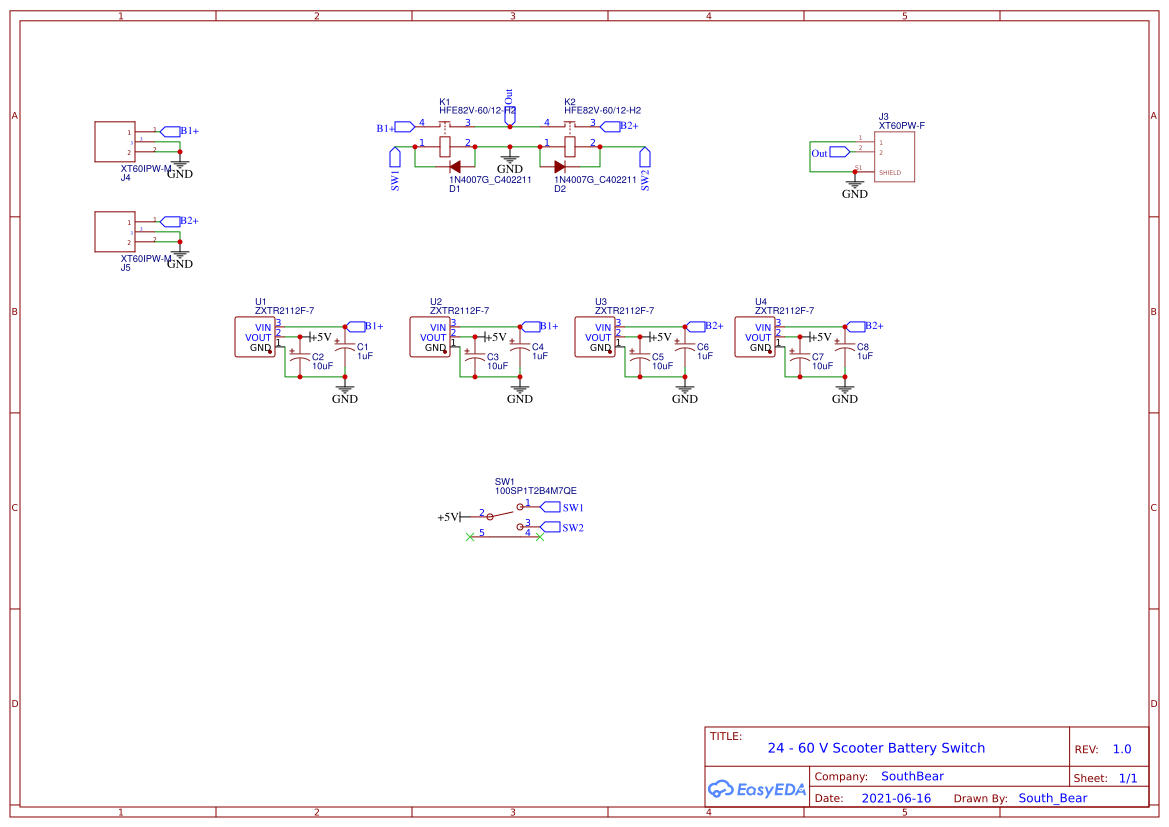Click diode D1 1N4007G symbol
The width and height of the screenshot is (1169, 827).
point(455,168)
